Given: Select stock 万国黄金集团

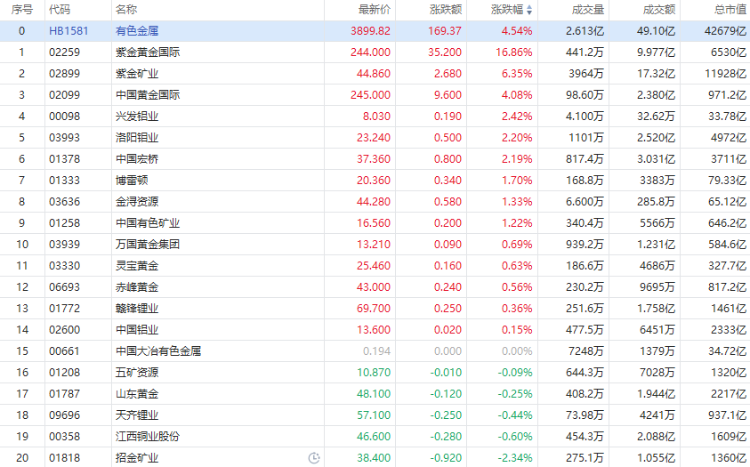Looking at the screenshot, I should pos(148,245).
